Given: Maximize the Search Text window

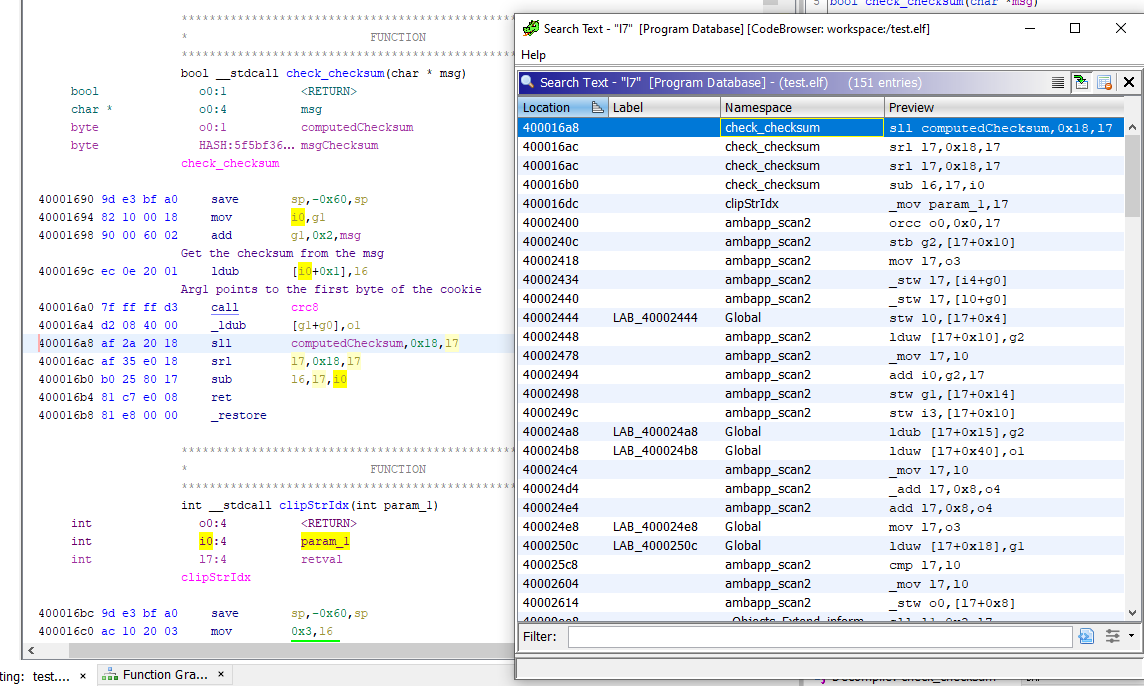Looking at the screenshot, I should coord(1075,28).
